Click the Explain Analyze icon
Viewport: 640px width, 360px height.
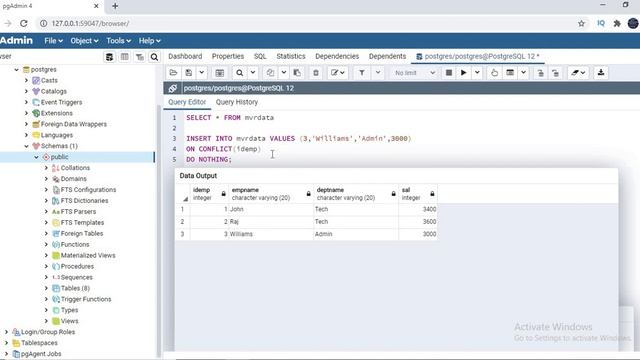[510, 73]
